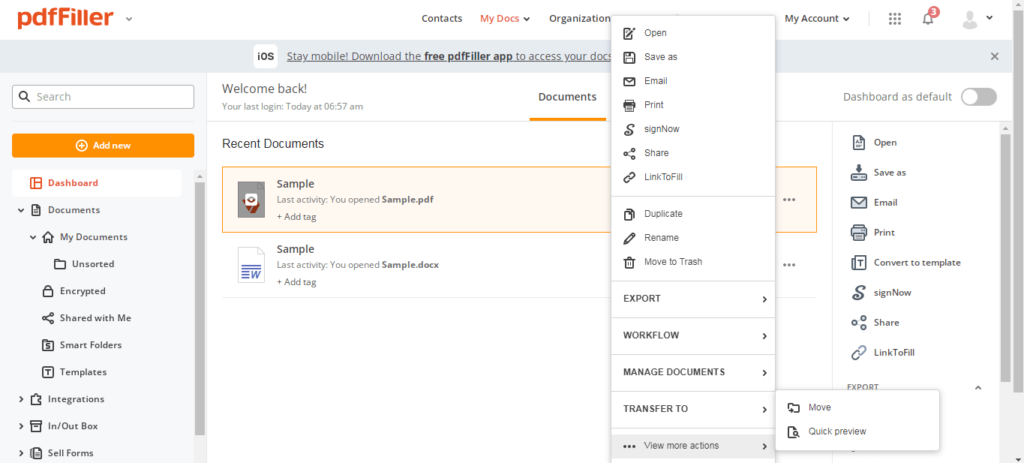Click Stay mobile download app link
The width and height of the screenshot is (1024, 463).
coord(449,56)
